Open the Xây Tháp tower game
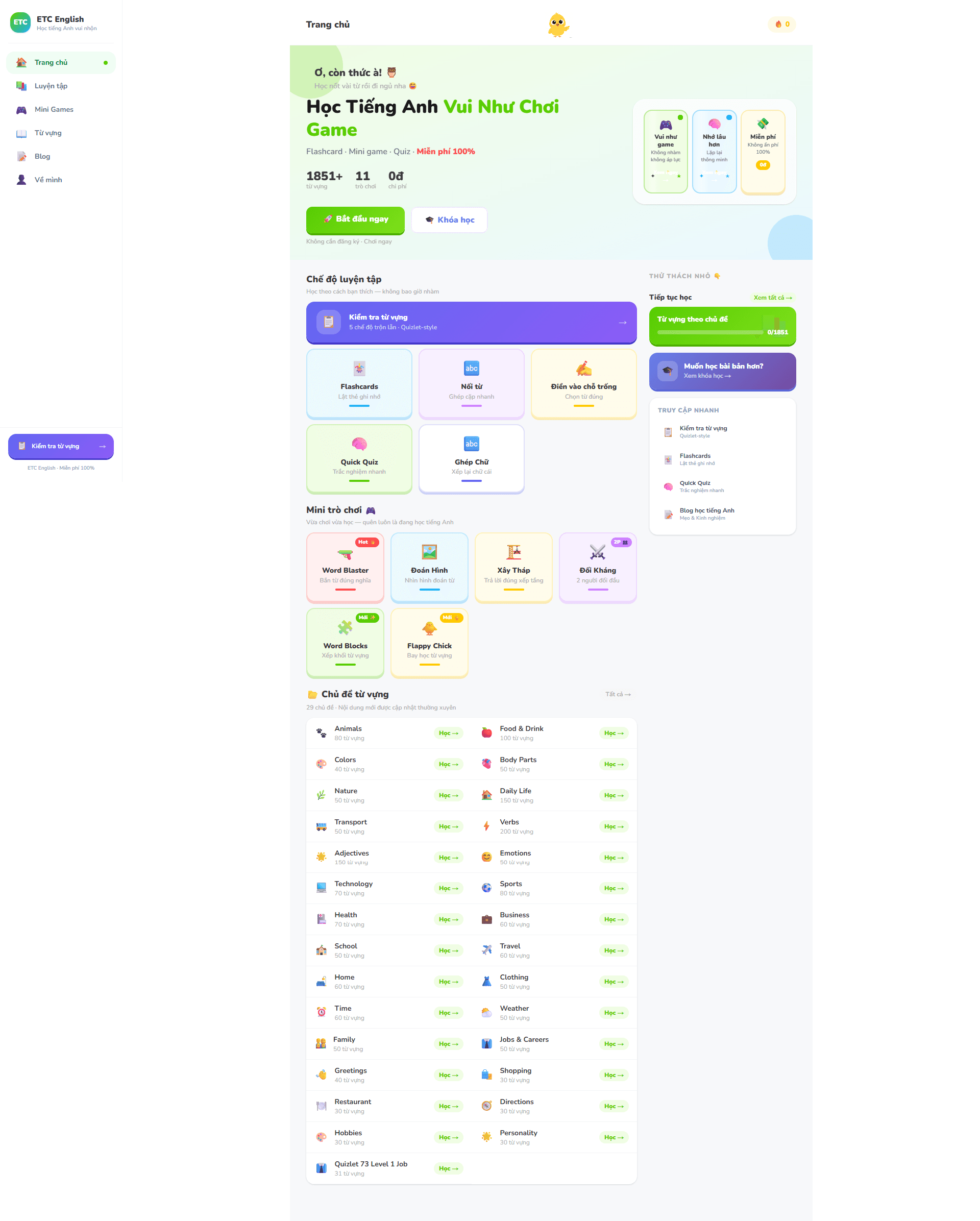The width and height of the screenshot is (980, 1221). tap(513, 568)
